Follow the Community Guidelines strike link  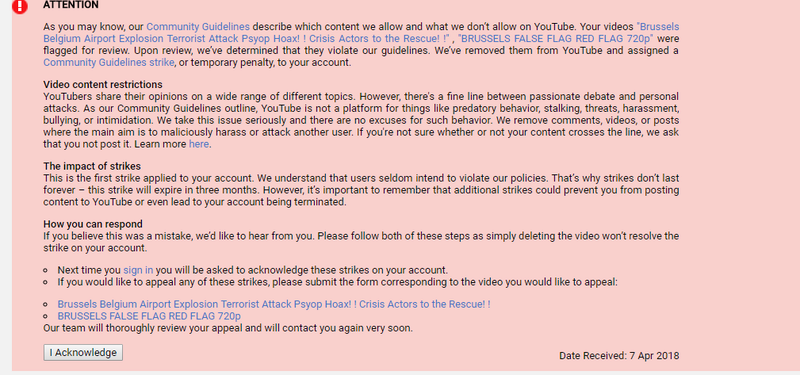[109, 62]
